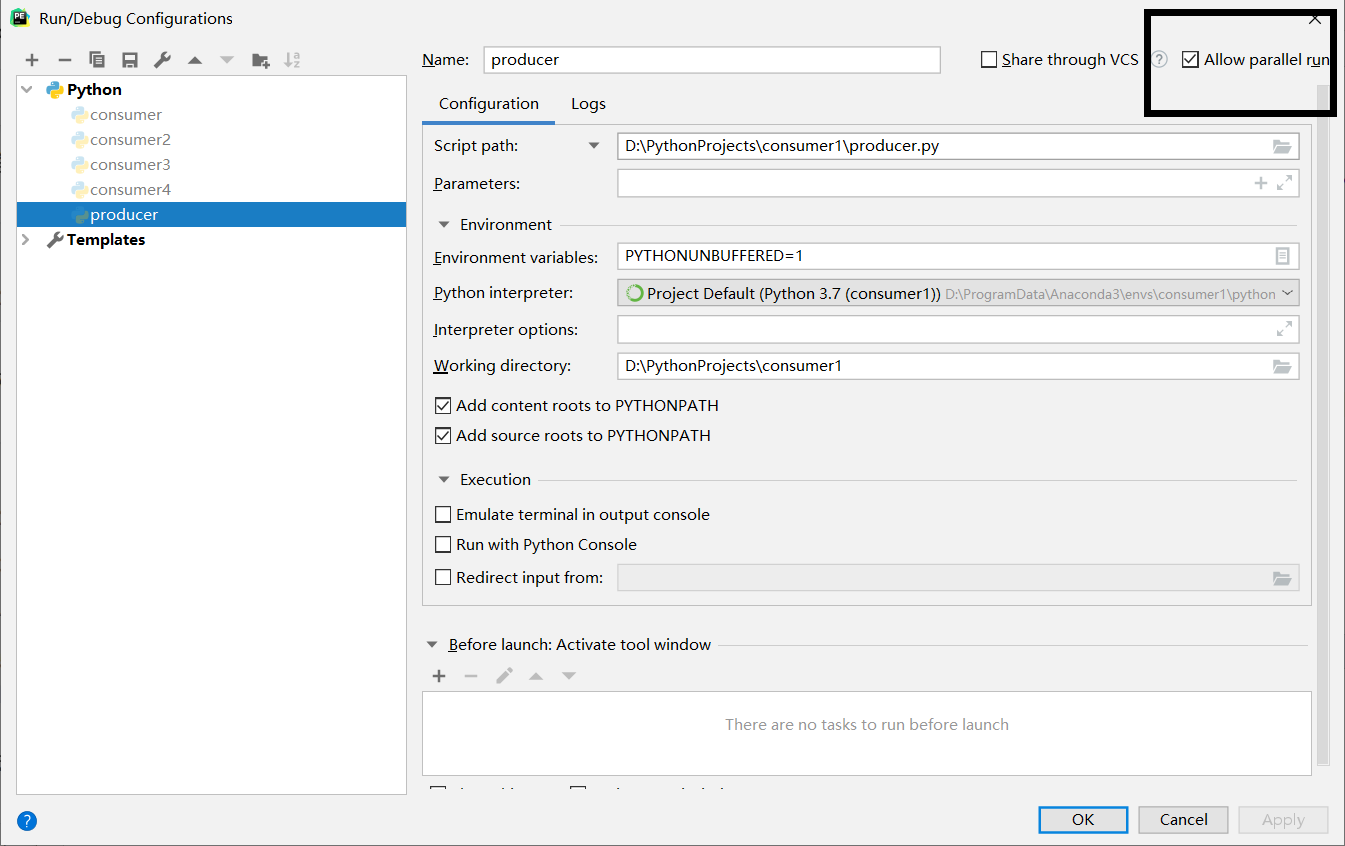The image size is (1345, 846).
Task: Switch to the Logs tab
Action: tap(588, 103)
